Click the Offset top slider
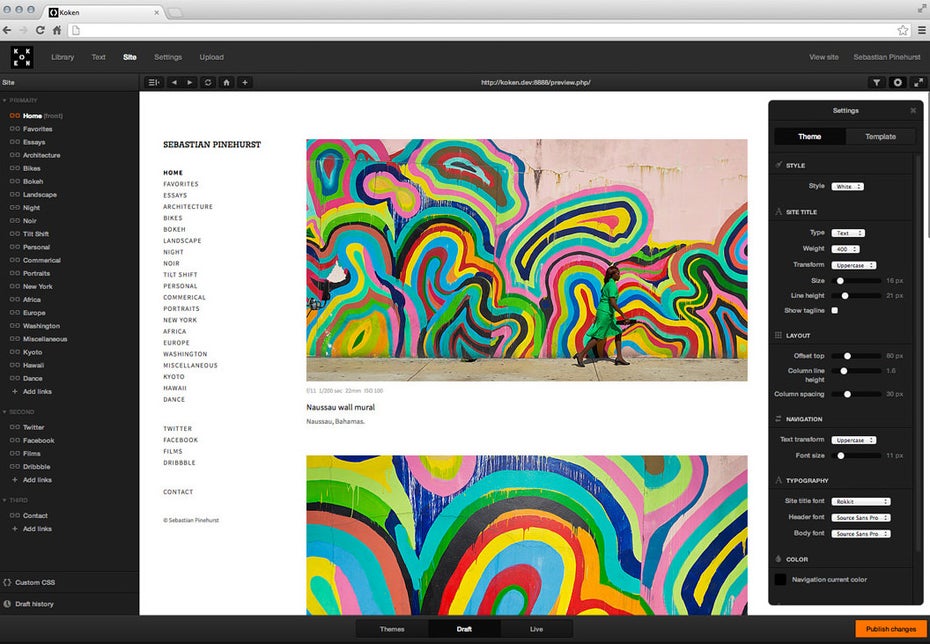Screen dimensions: 930x644 pos(856,356)
